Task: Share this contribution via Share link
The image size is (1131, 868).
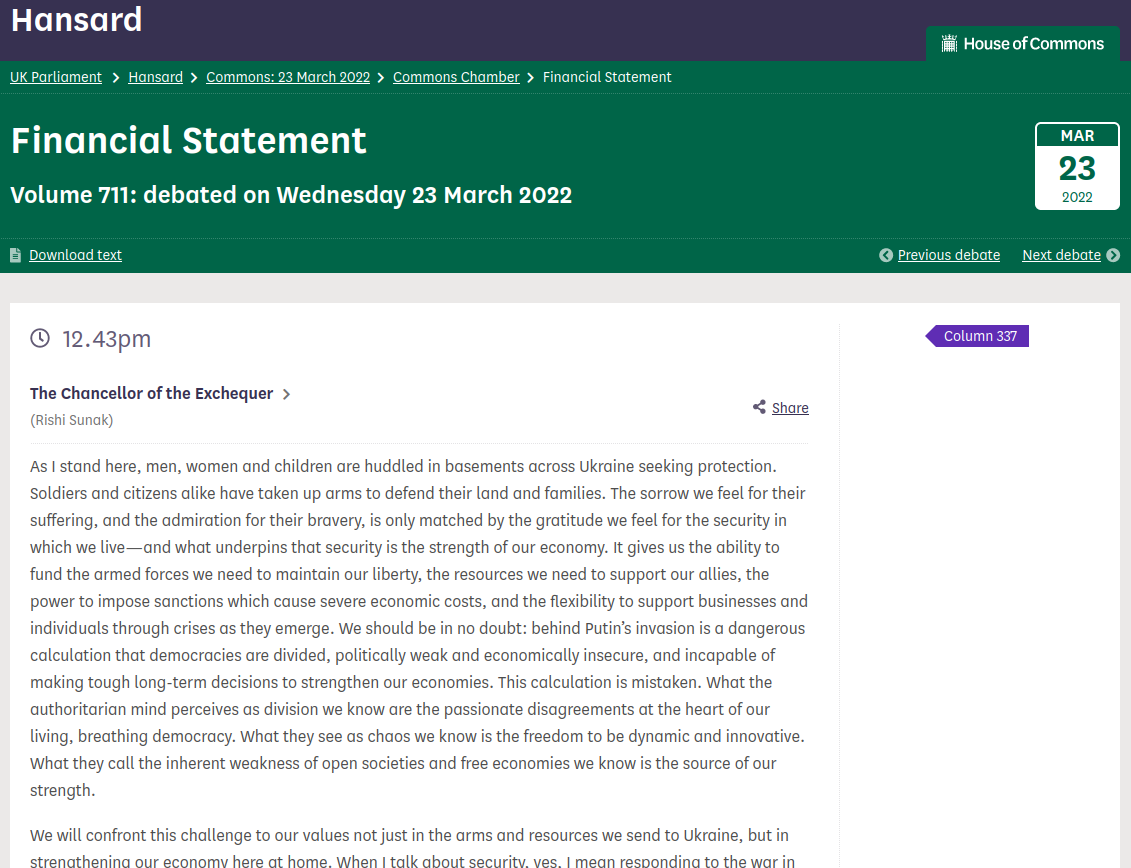Action: pyautogui.click(x=790, y=408)
